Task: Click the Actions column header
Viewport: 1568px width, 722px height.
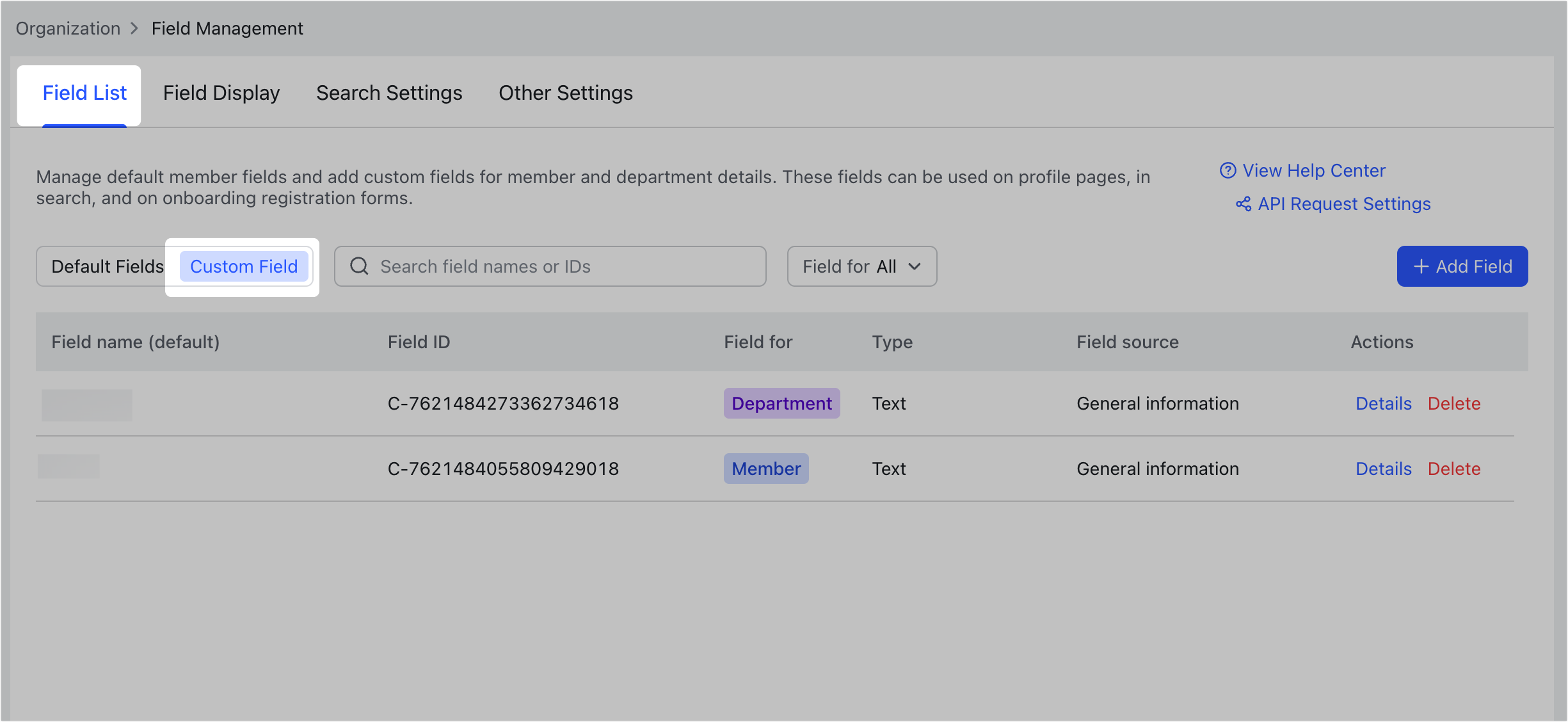Action: [1382, 342]
